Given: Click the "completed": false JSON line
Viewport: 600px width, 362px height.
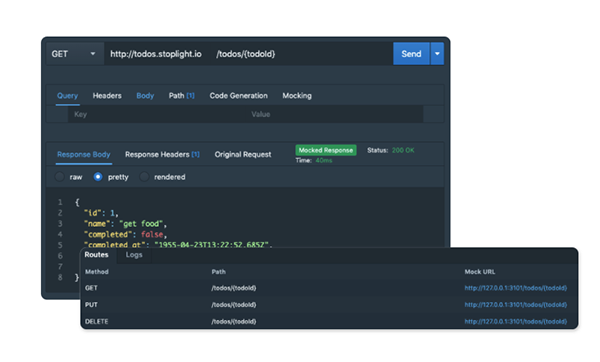Looking at the screenshot, I should pos(126,235).
